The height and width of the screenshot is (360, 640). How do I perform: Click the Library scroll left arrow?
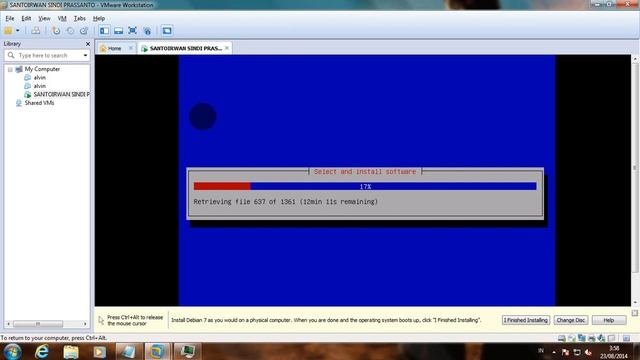[8, 324]
